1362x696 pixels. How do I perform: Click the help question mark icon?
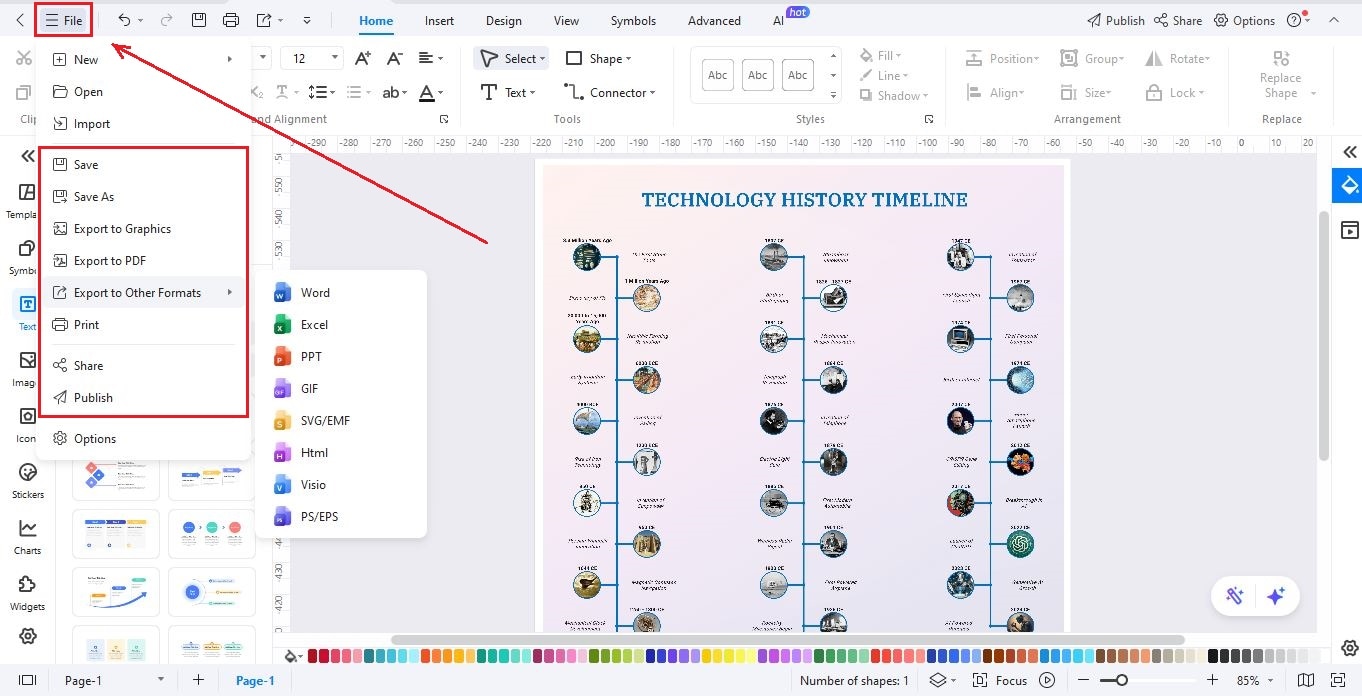(1294, 20)
